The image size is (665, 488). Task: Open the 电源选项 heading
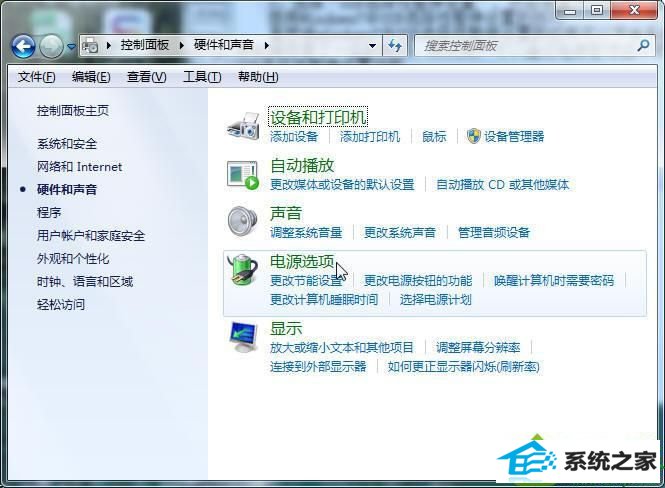(x=302, y=261)
